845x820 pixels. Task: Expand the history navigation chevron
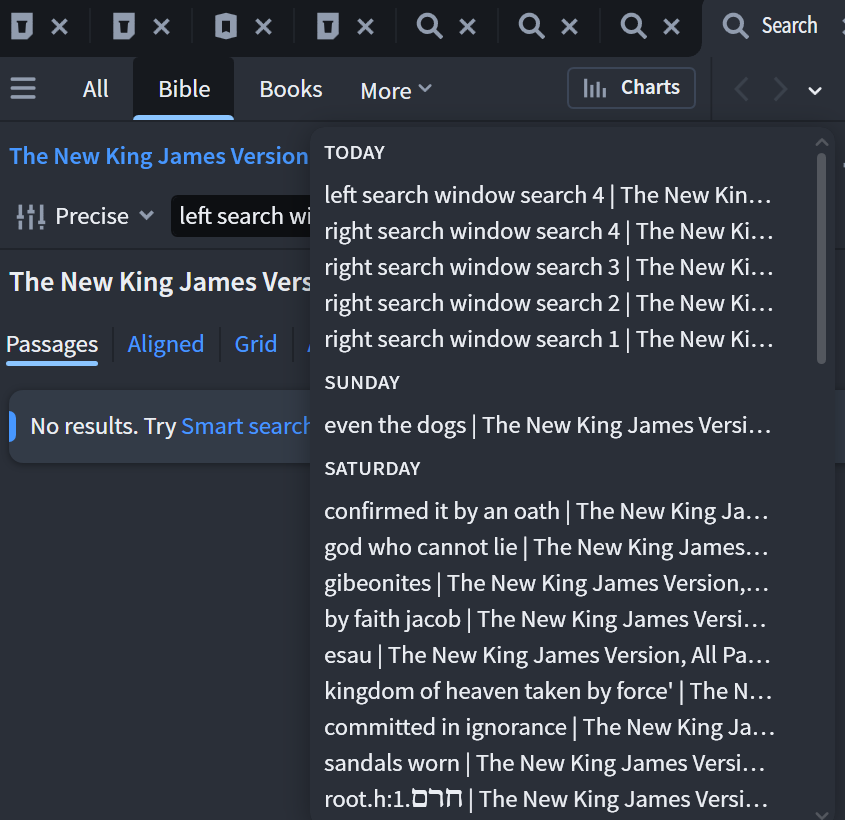click(815, 91)
